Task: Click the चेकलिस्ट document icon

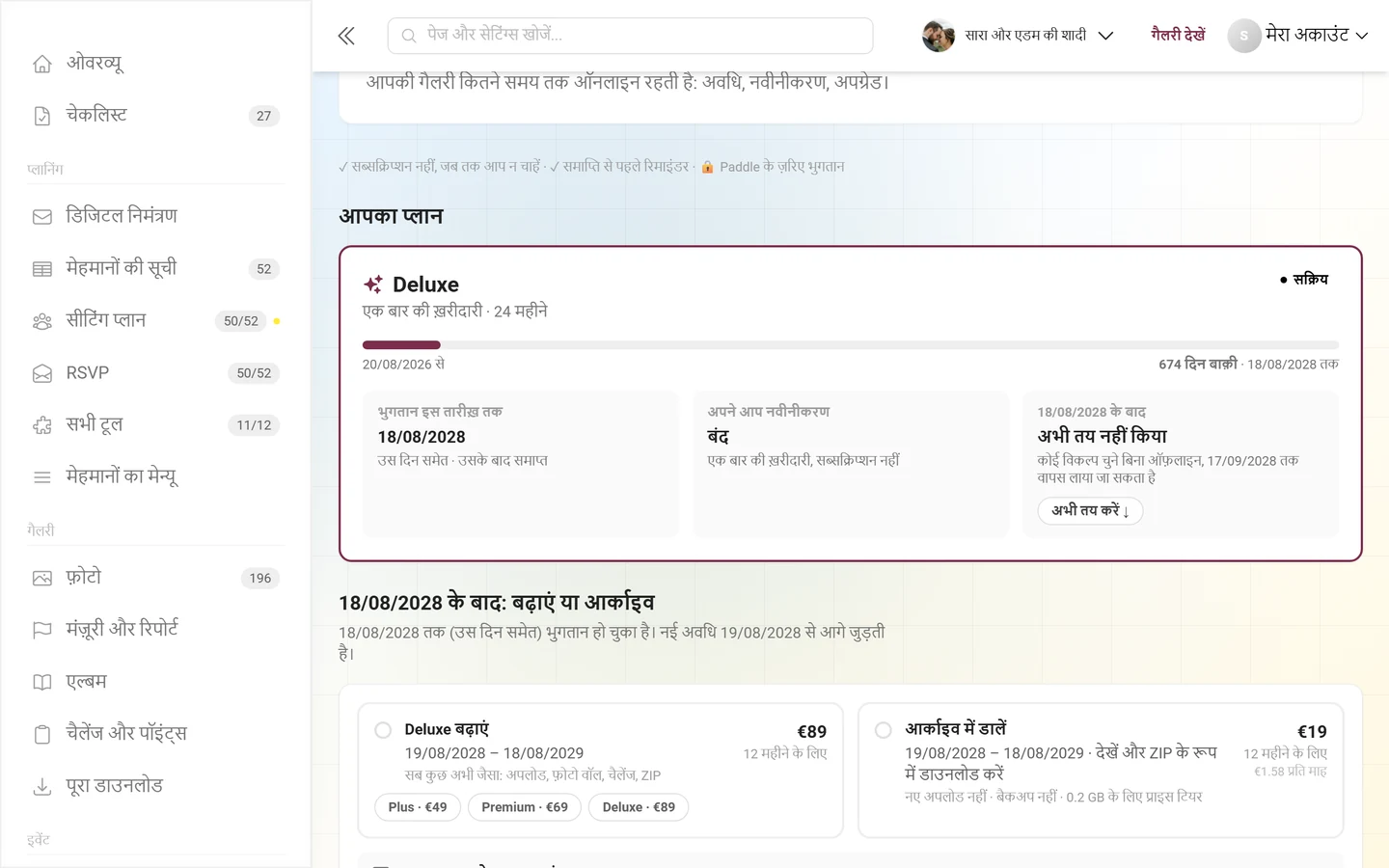Action: [x=42, y=116]
